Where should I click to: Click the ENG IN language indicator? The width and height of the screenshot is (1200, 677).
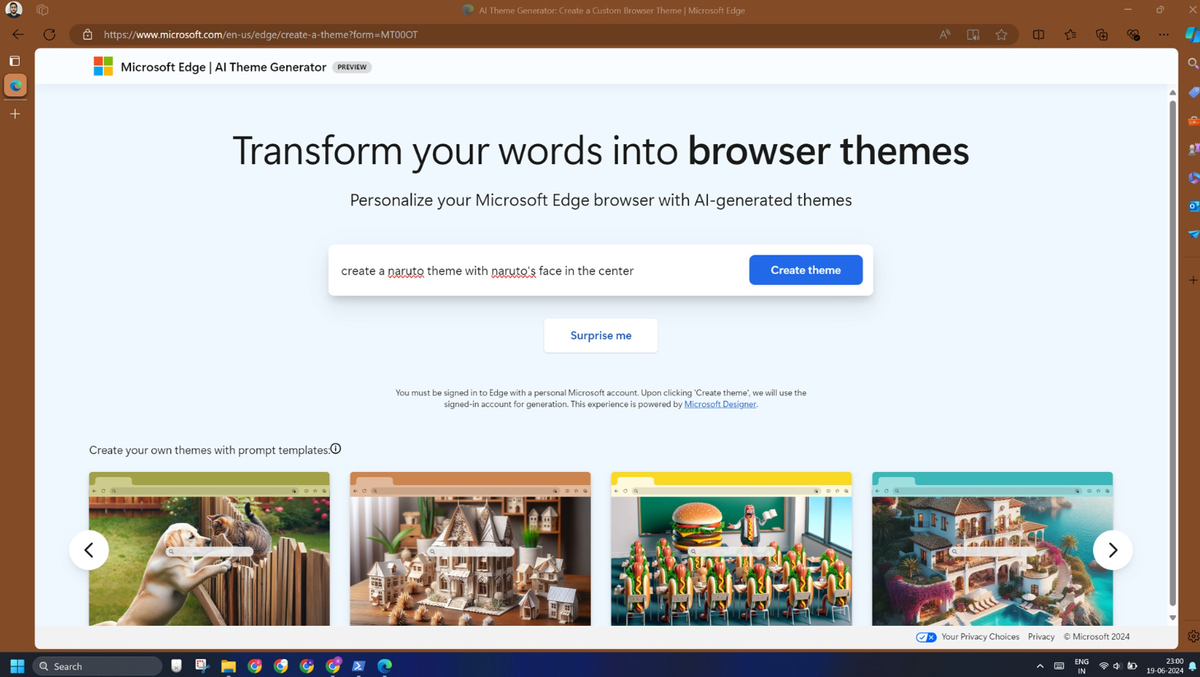point(1082,666)
